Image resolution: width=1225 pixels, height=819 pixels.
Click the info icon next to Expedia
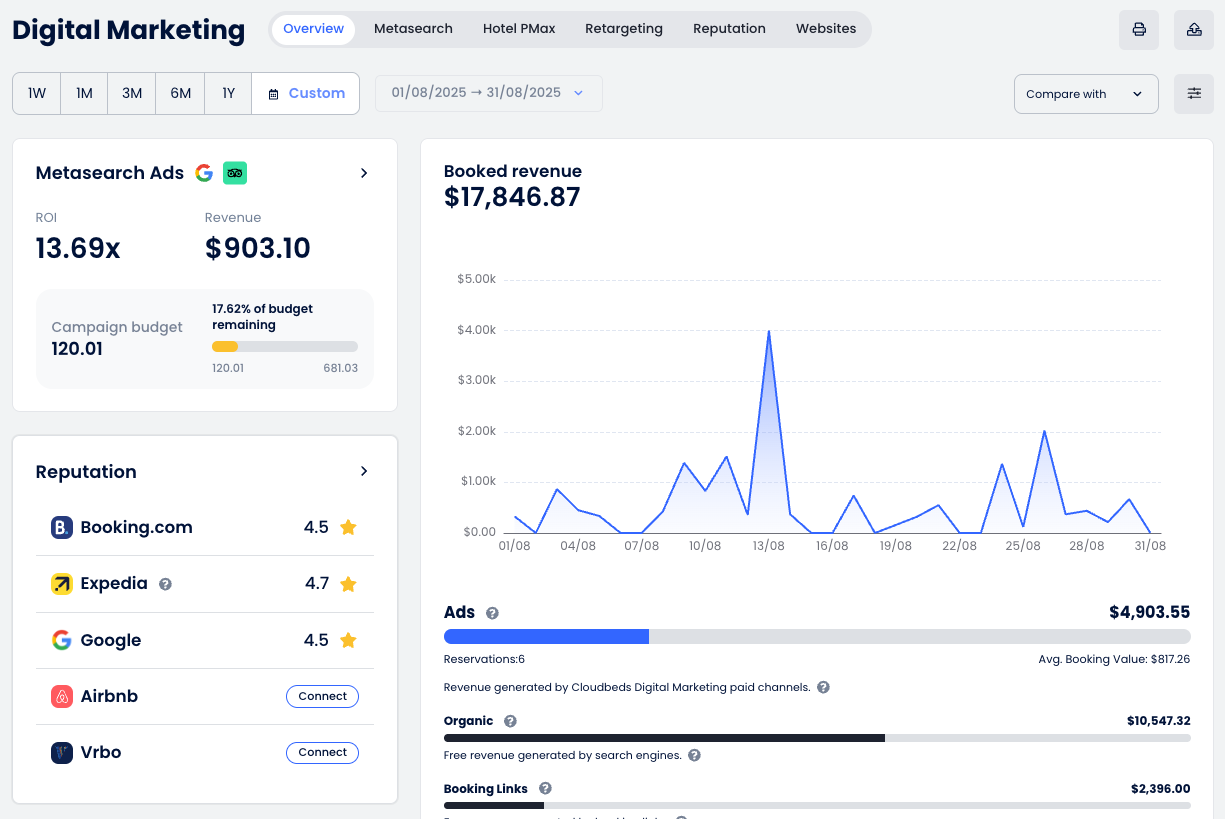point(166,584)
